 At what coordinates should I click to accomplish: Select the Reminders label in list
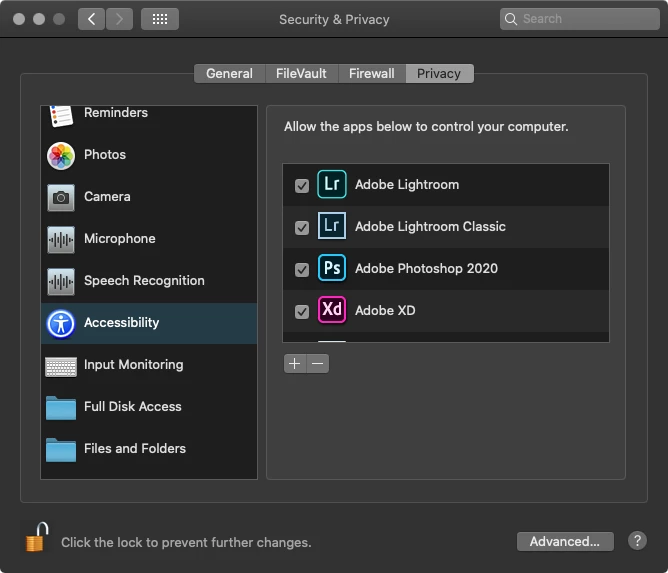(x=116, y=112)
